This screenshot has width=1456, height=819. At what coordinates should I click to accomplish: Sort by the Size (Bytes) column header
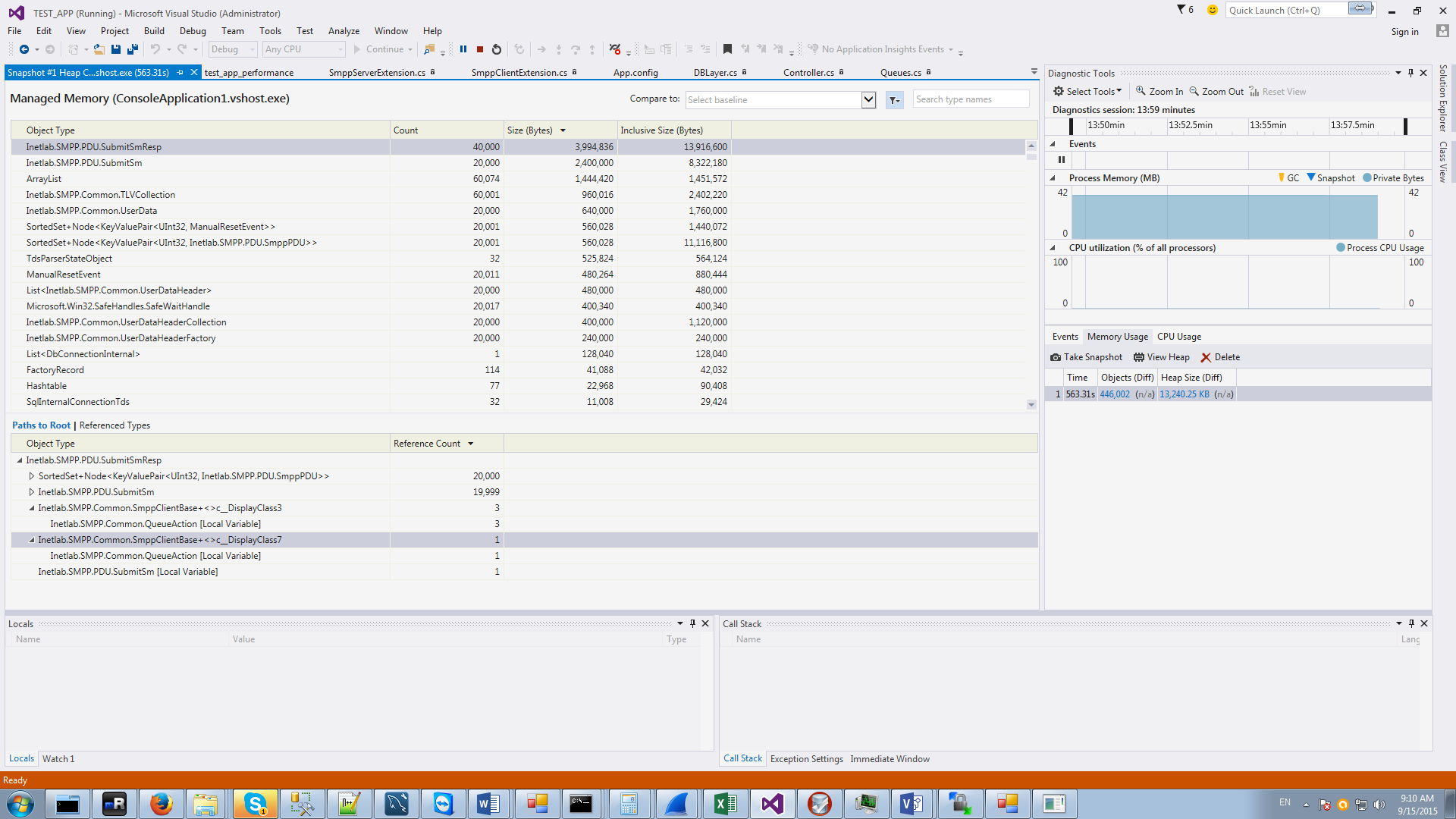pyautogui.click(x=560, y=130)
